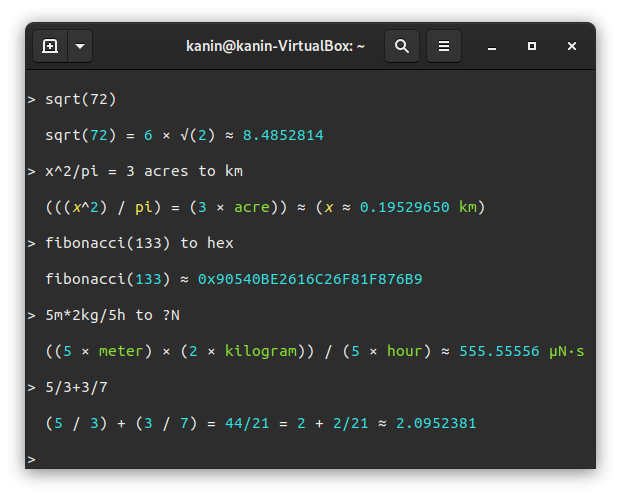This screenshot has height=497, width=621.
Task: Click the word "kilogram" in the output
Action: pos(261,351)
